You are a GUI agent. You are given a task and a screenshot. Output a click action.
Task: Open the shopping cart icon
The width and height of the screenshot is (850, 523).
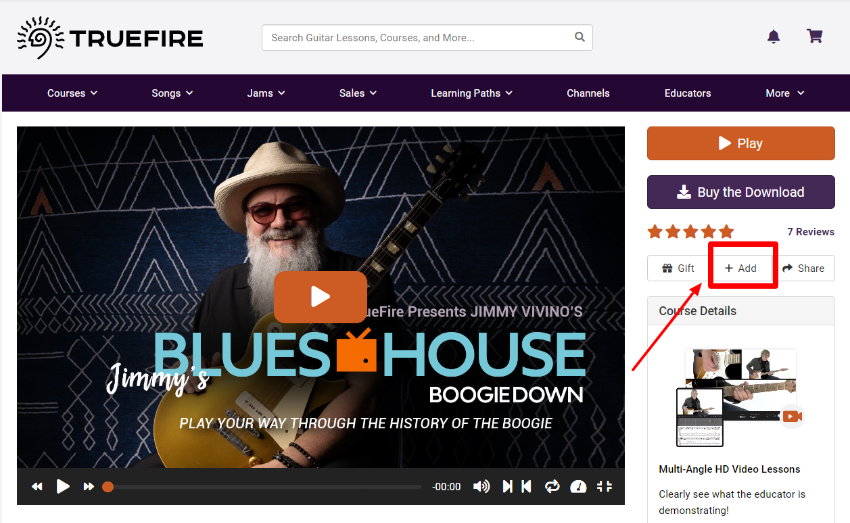(814, 36)
